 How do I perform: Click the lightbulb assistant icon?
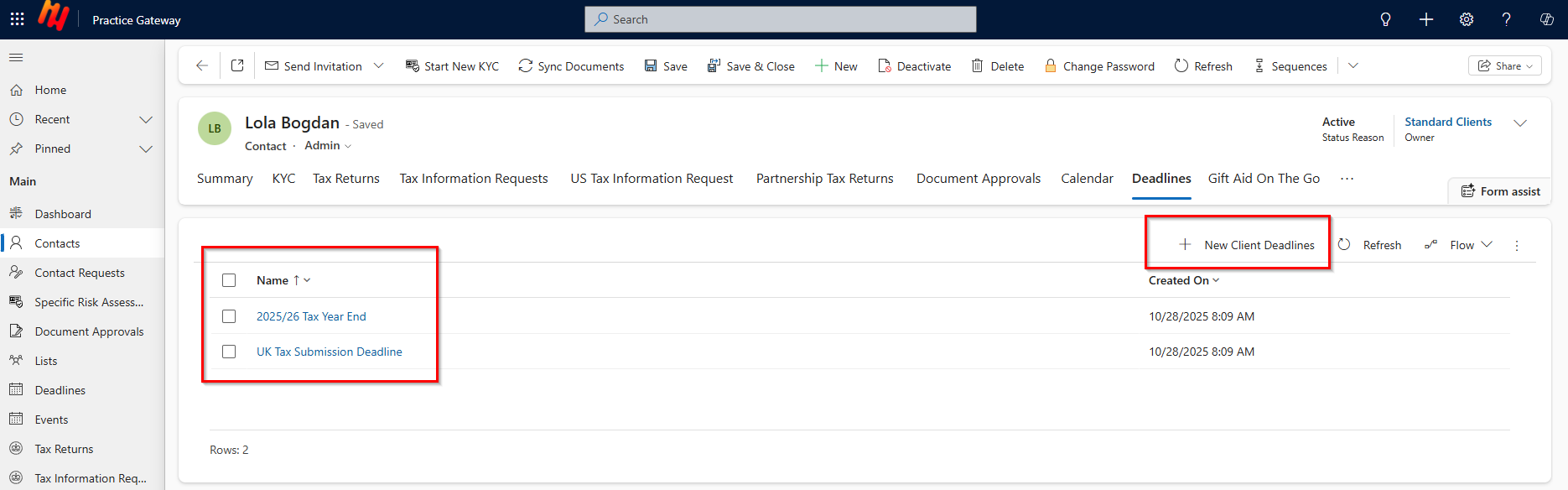click(x=1385, y=19)
